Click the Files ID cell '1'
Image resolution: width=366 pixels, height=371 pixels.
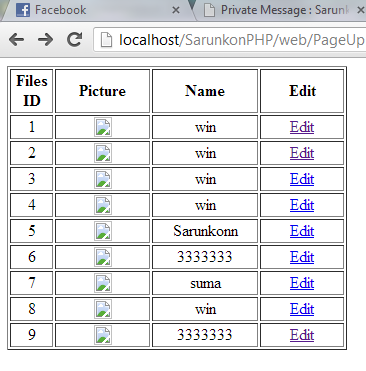coord(32,127)
